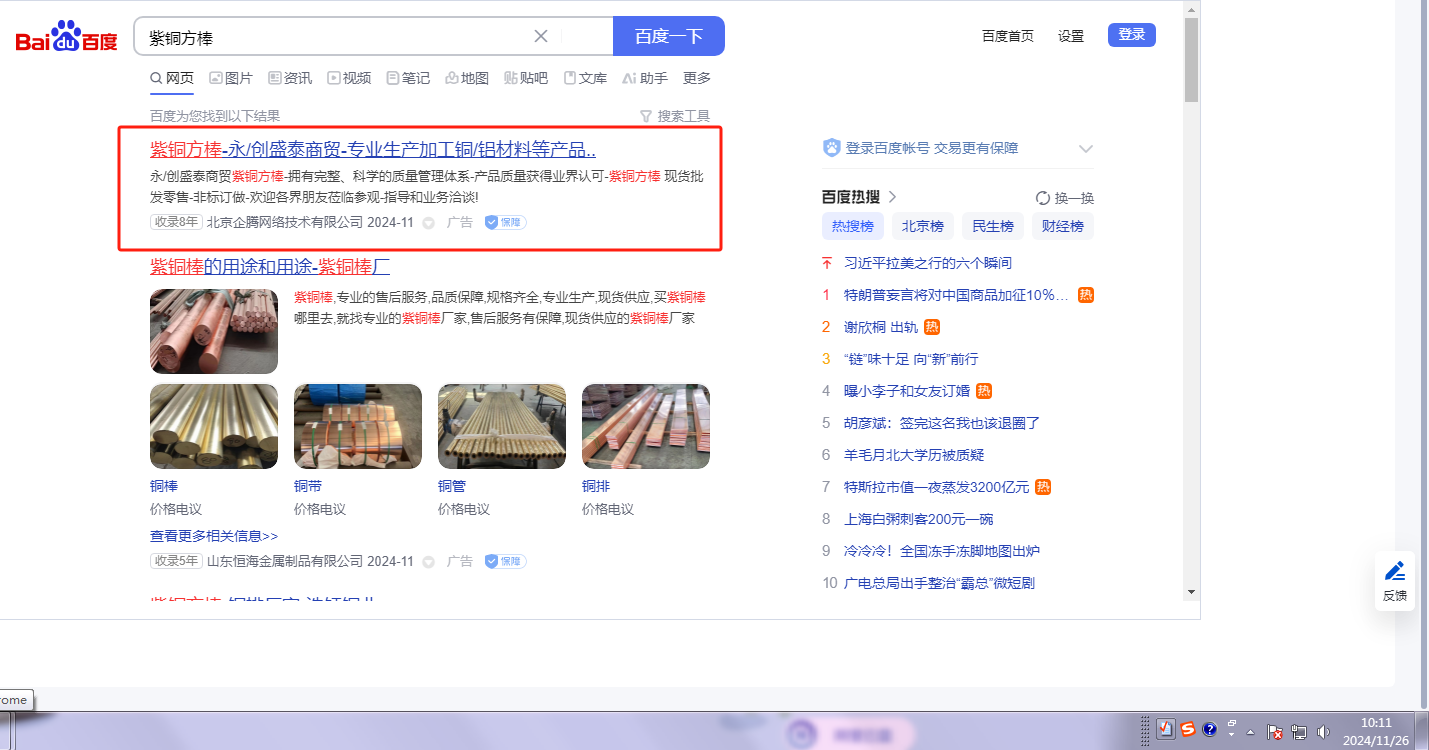Switch to 财经榜 tab
Image resolution: width=1429 pixels, height=750 pixels.
click(1063, 226)
